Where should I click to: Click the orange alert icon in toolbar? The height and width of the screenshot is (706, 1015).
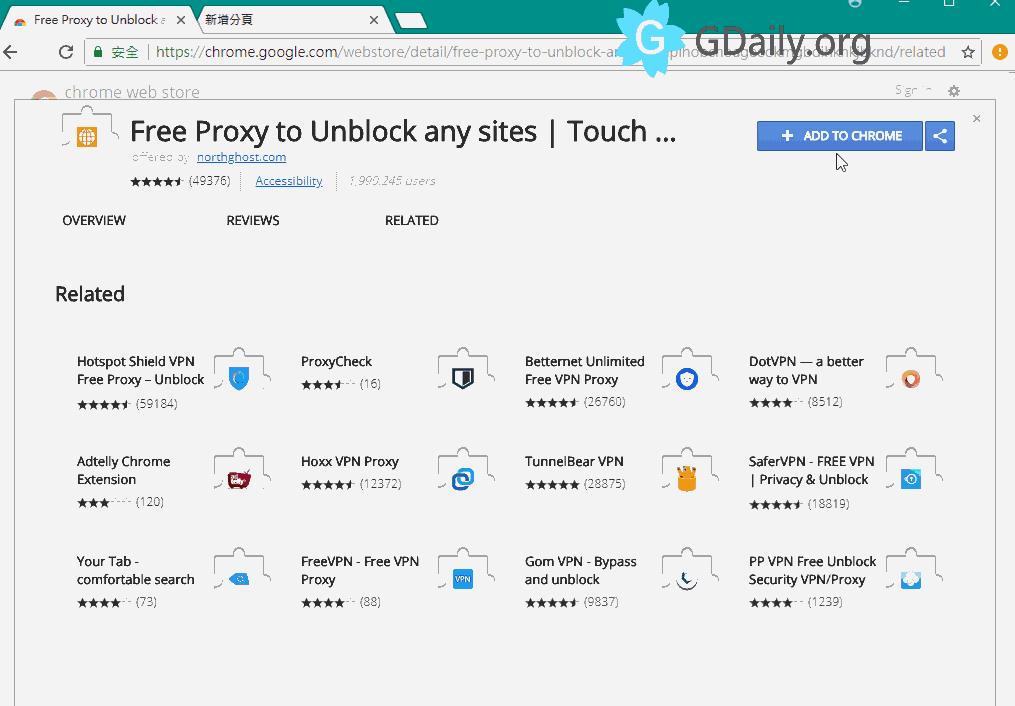[x=999, y=52]
